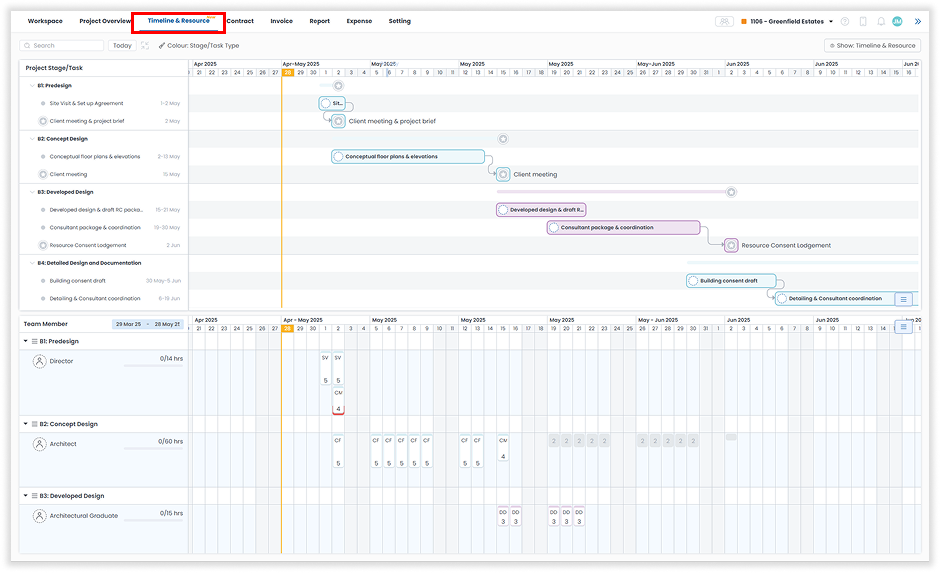Collapse B1: Predesign in Team Member panel
Screen dimensions: 940x573
[26, 341]
